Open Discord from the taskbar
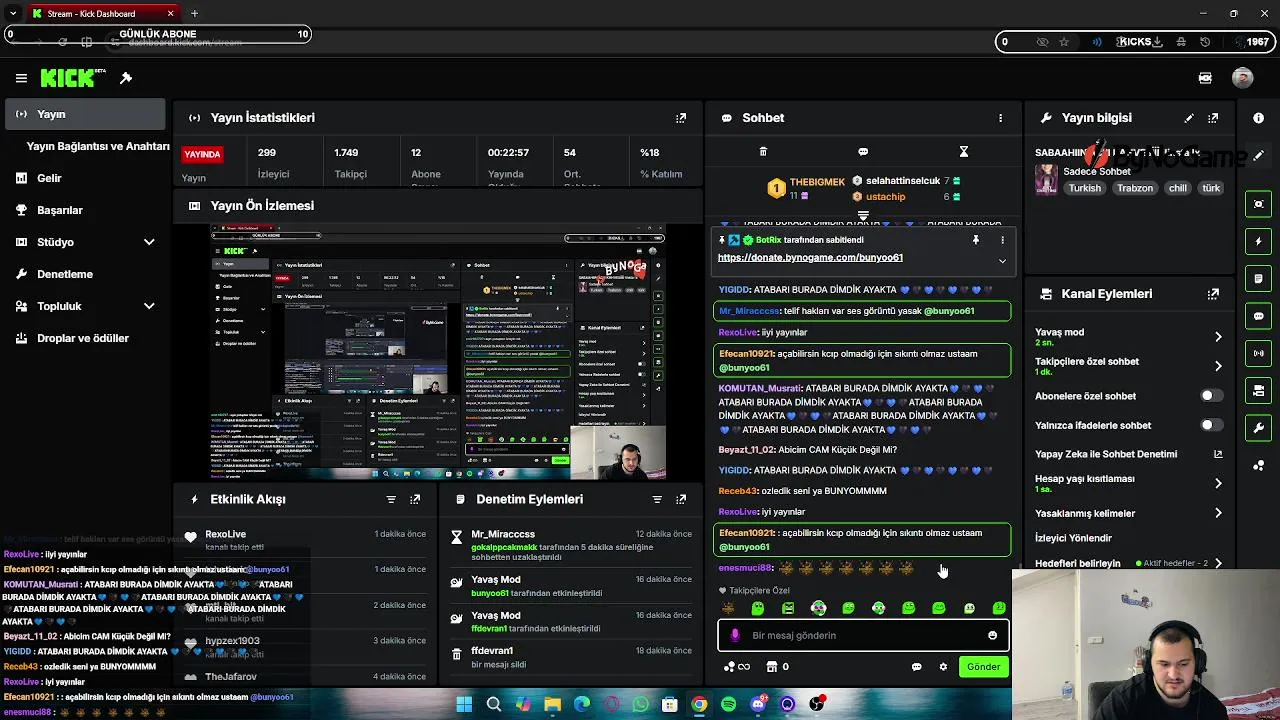The width and height of the screenshot is (1280, 720). [x=758, y=705]
